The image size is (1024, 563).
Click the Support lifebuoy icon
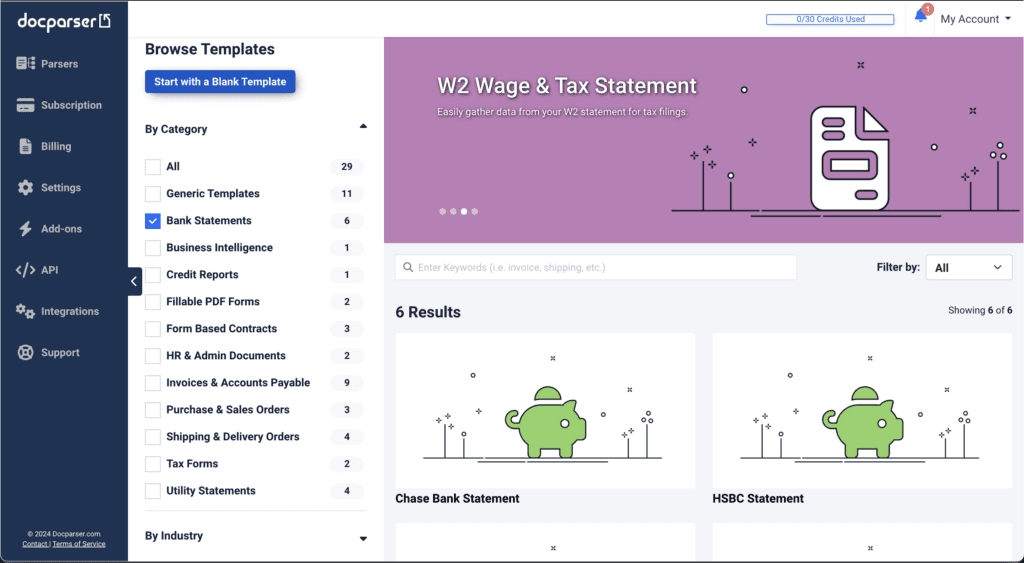[x=26, y=353]
